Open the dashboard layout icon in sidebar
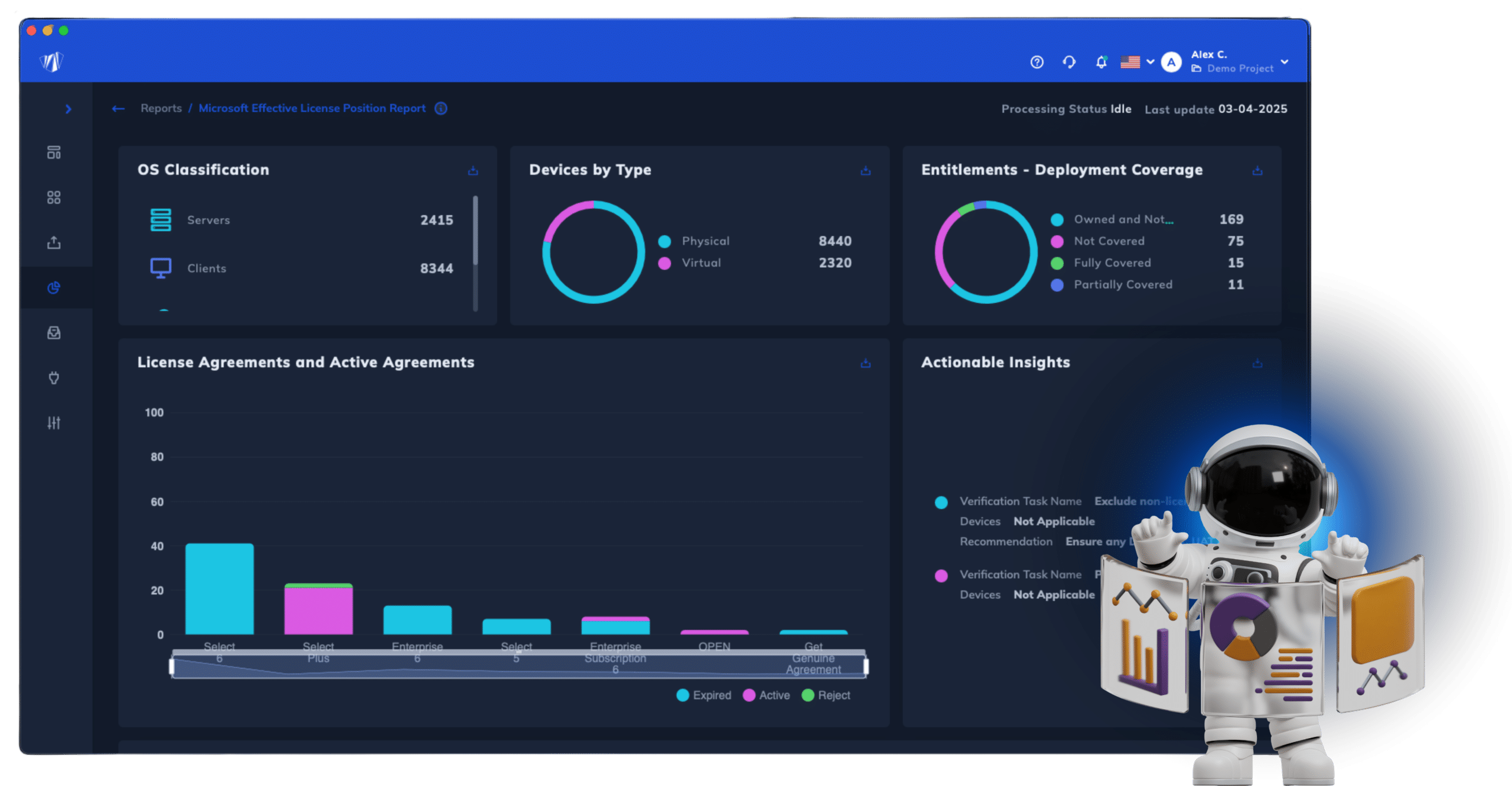 [54, 152]
